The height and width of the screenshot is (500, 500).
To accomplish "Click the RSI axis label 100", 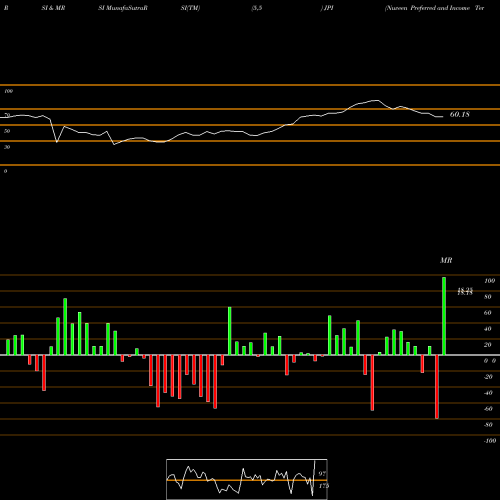I will [x=9, y=91].
